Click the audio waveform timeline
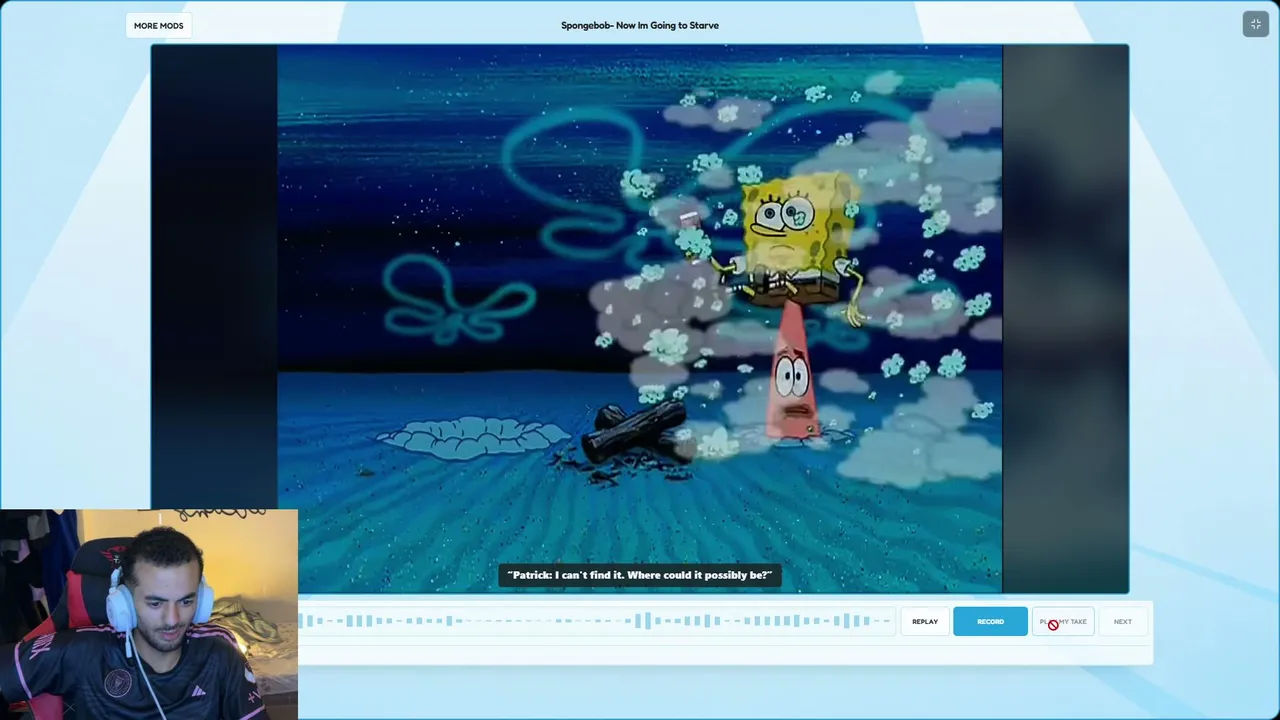 point(595,621)
